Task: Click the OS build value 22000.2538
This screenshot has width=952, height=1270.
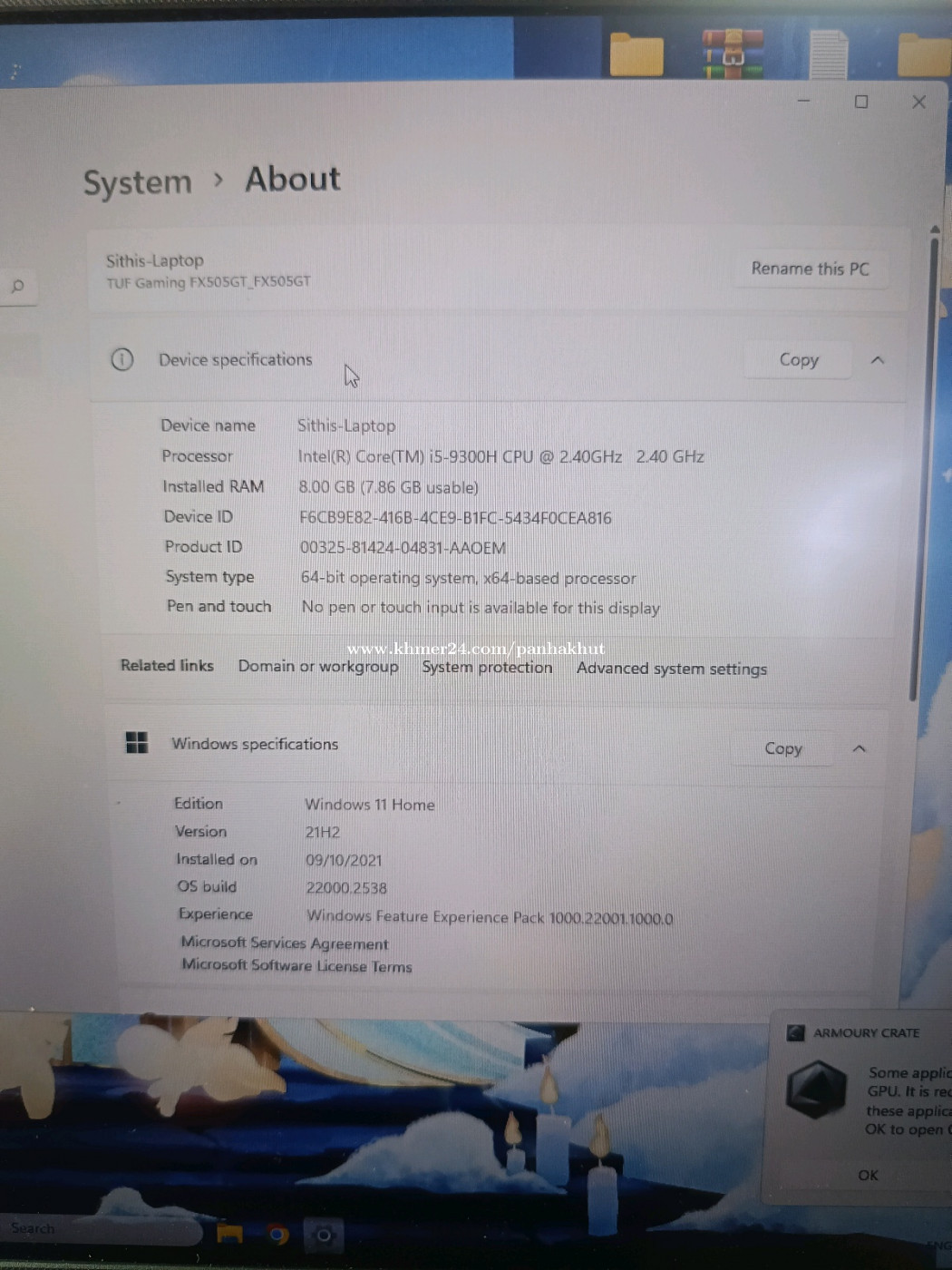Action: tap(346, 888)
